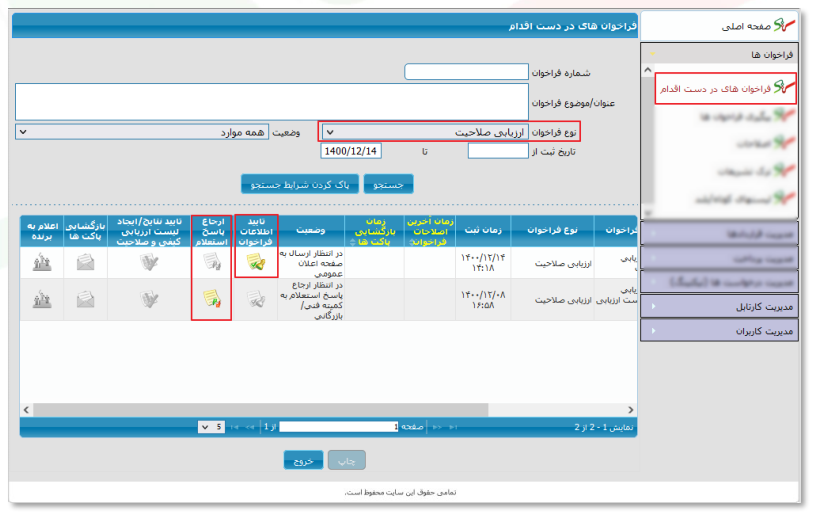Click status text در انتظار ارجاع پاسخ استعلام
This screenshot has height=519, width=817.
pyautogui.click(x=311, y=300)
